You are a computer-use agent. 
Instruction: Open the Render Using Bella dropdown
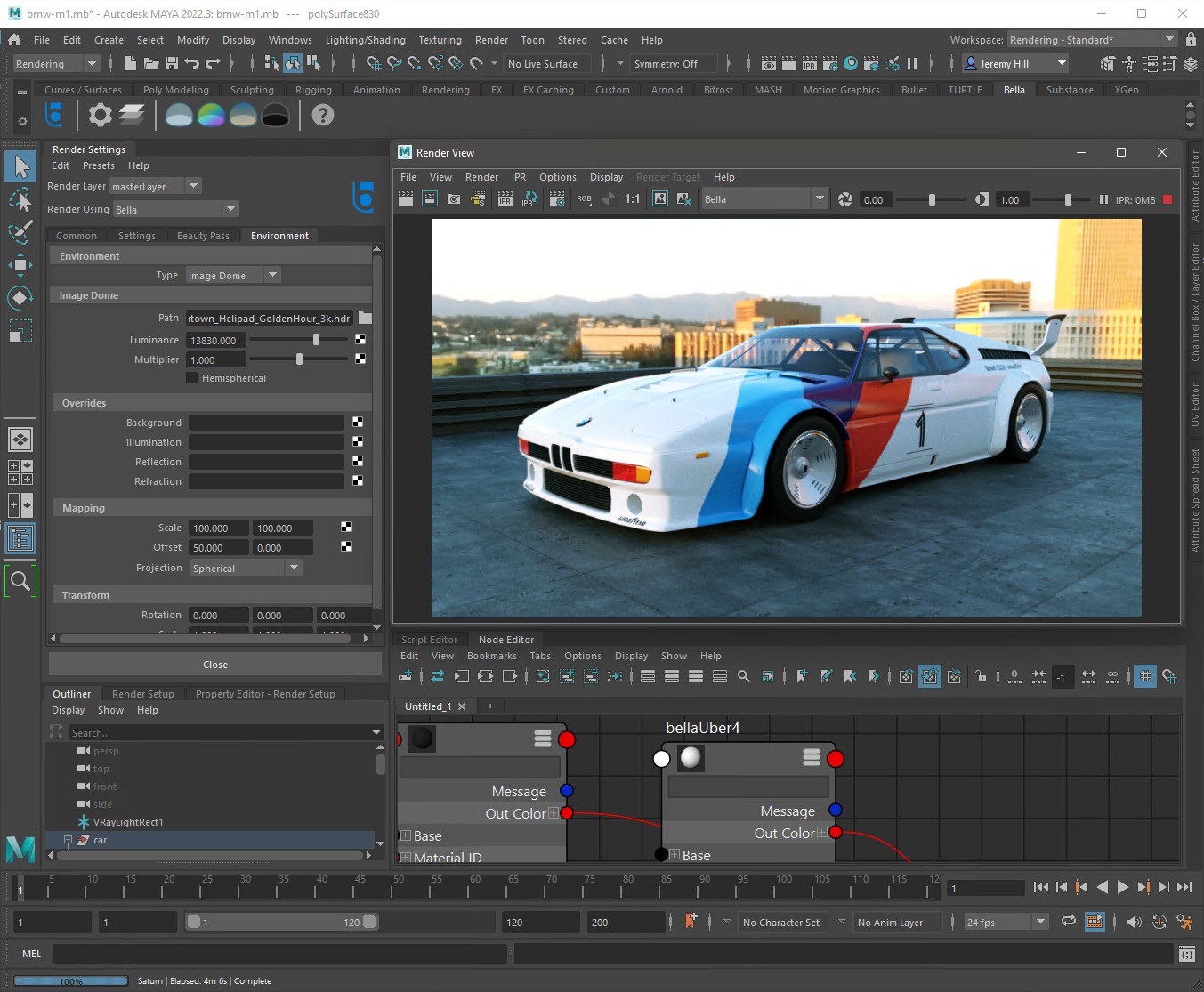(x=176, y=209)
